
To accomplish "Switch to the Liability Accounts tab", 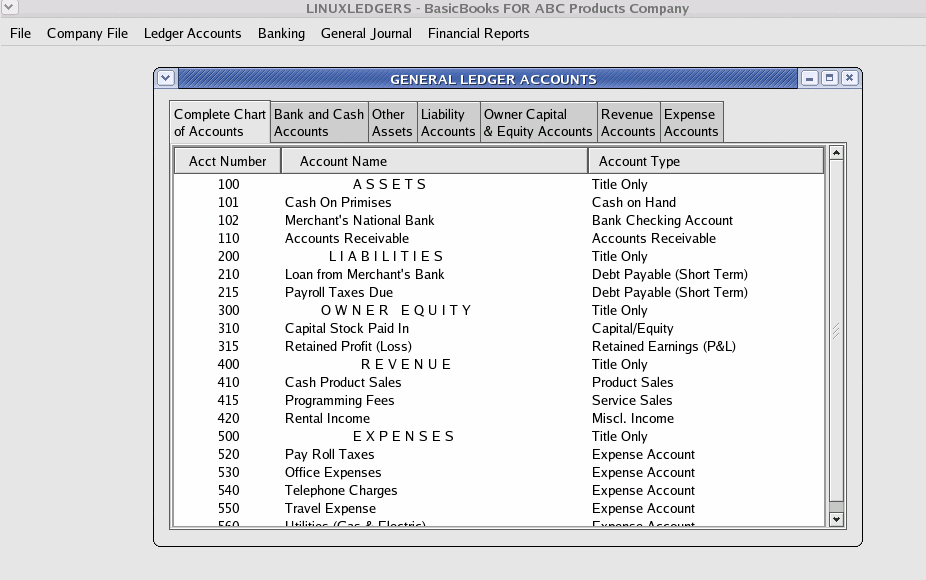I will pyautogui.click(x=448, y=122).
